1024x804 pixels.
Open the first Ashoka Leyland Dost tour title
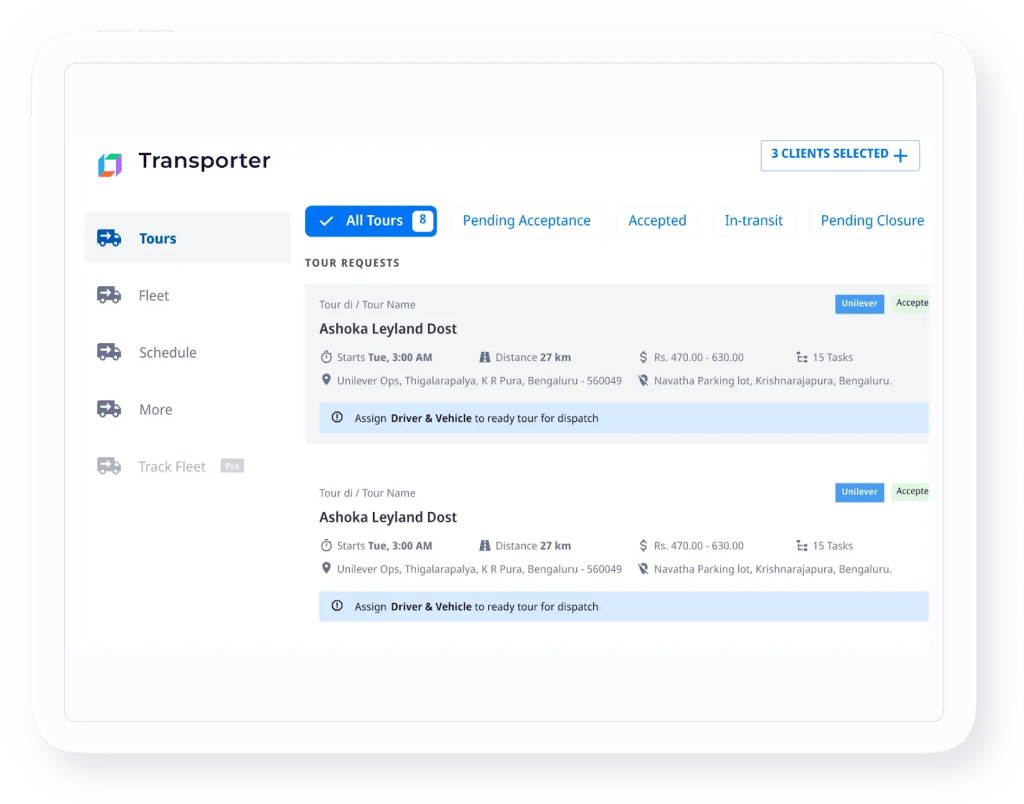pos(388,329)
